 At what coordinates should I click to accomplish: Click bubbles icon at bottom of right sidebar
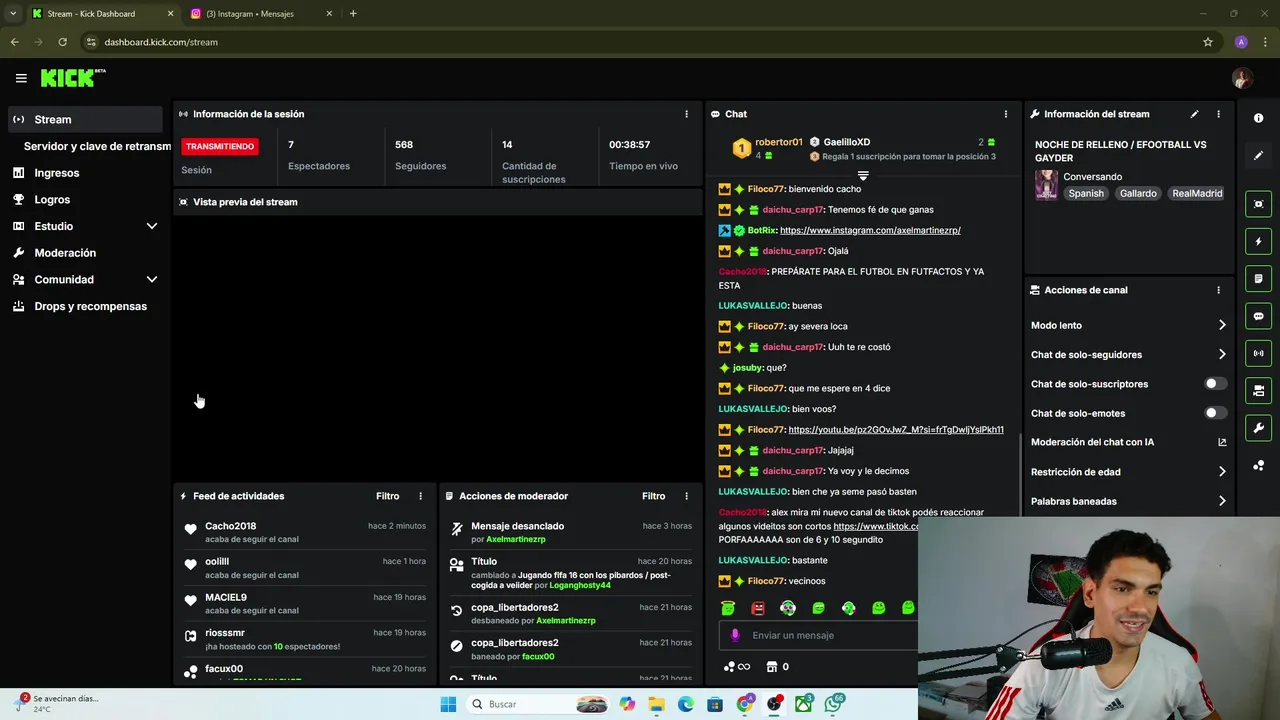(x=1258, y=466)
